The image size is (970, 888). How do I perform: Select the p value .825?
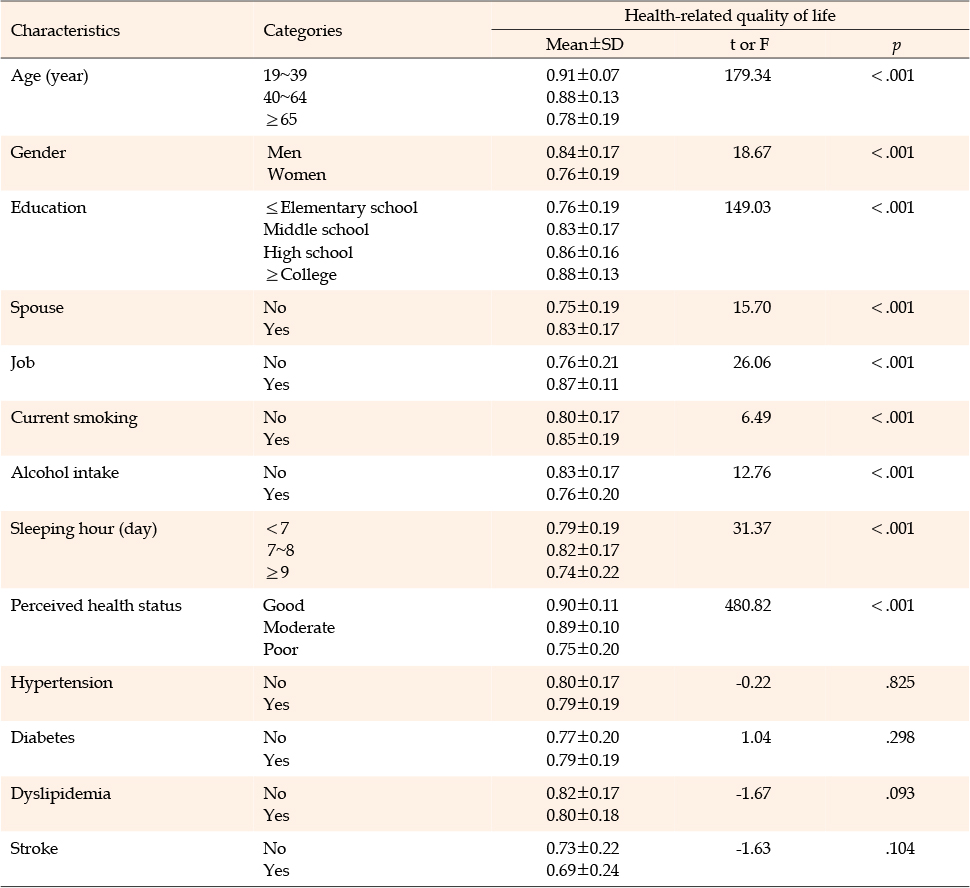(899, 682)
